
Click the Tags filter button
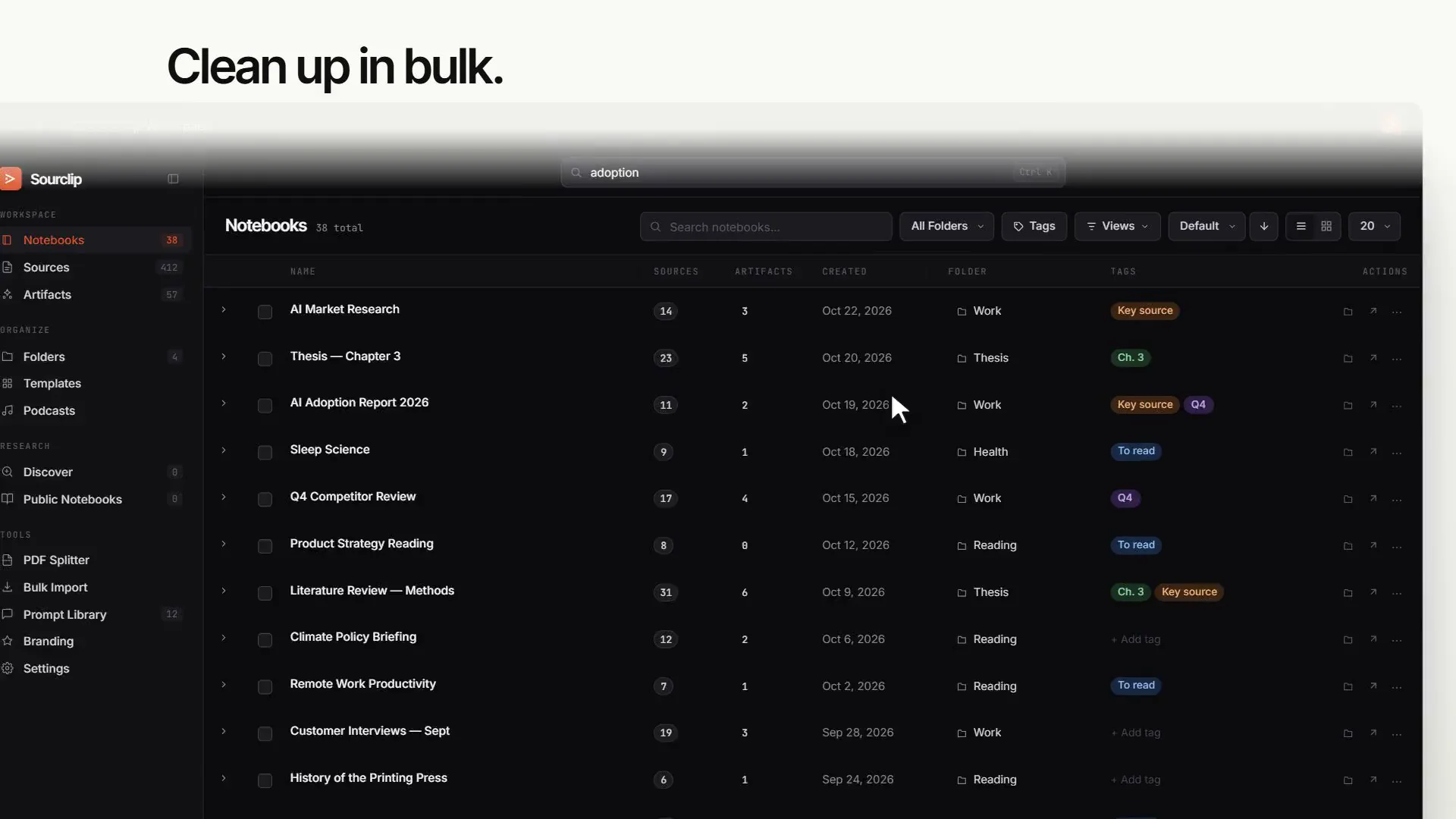pos(1034,226)
